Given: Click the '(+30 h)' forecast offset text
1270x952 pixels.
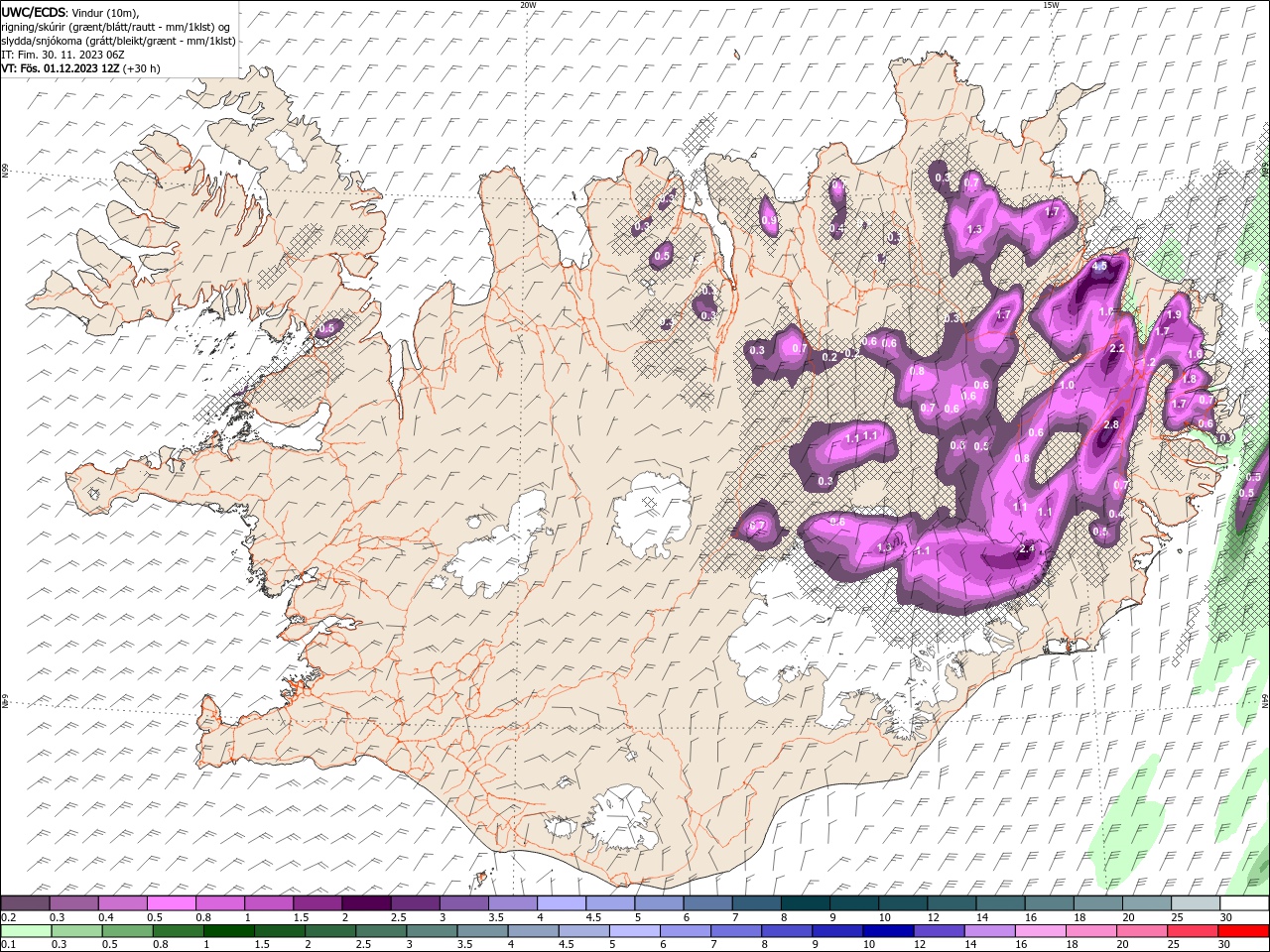Looking at the screenshot, I should click(x=142, y=68).
